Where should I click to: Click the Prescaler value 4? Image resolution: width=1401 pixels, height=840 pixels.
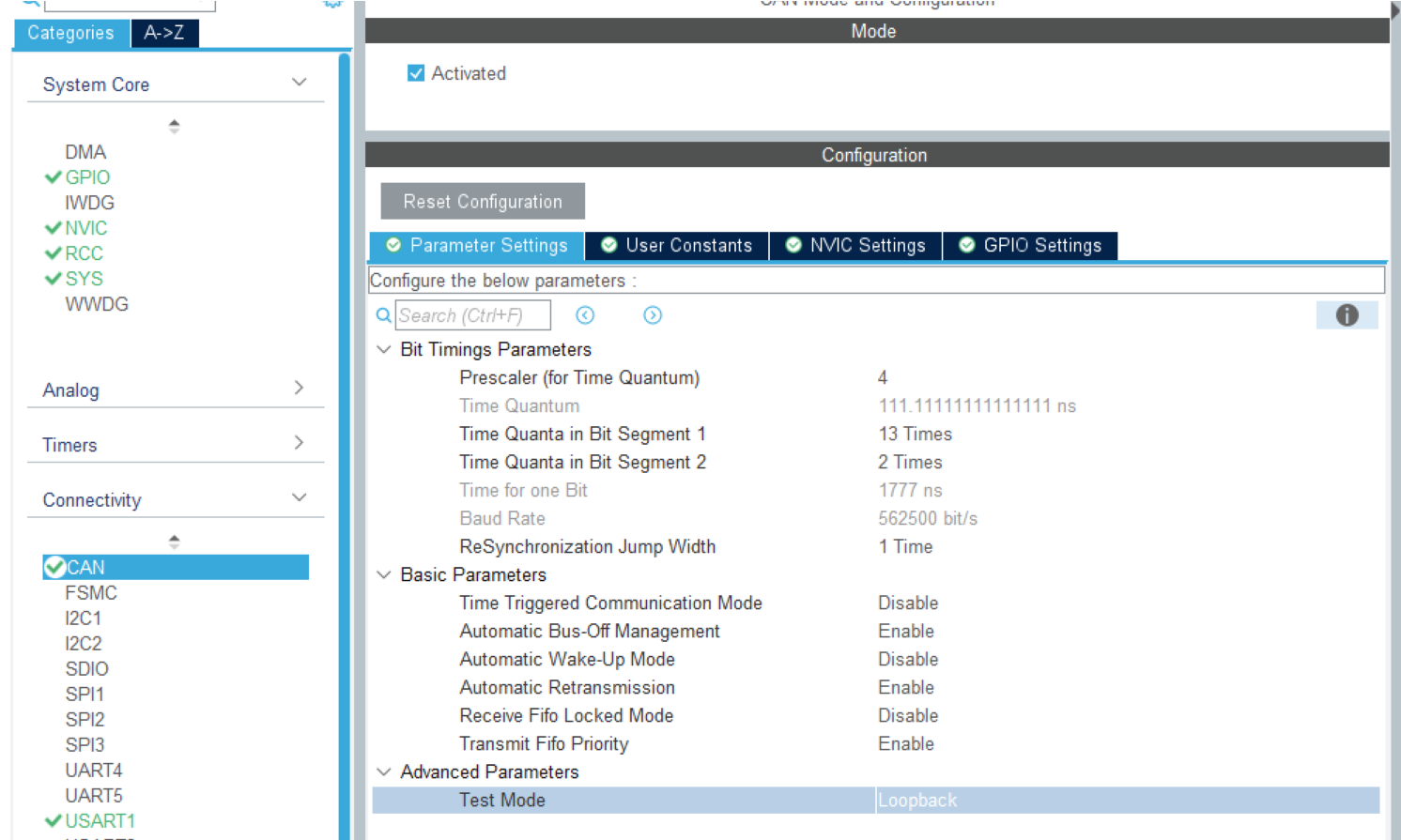pos(883,377)
